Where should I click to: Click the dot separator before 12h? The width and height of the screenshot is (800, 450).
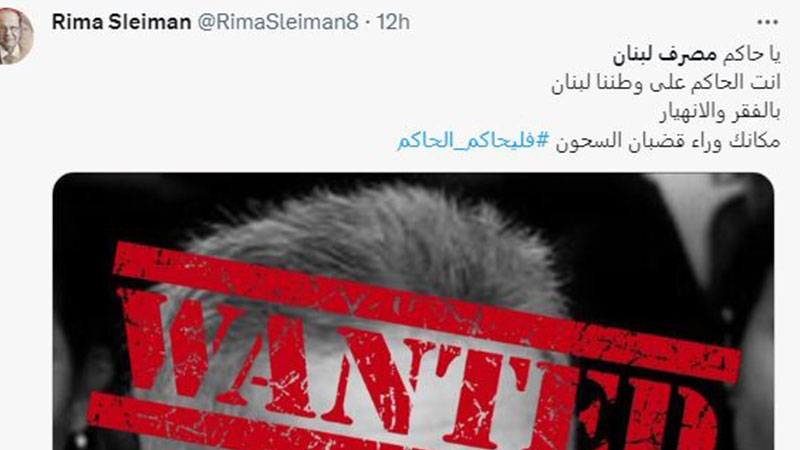368,22
